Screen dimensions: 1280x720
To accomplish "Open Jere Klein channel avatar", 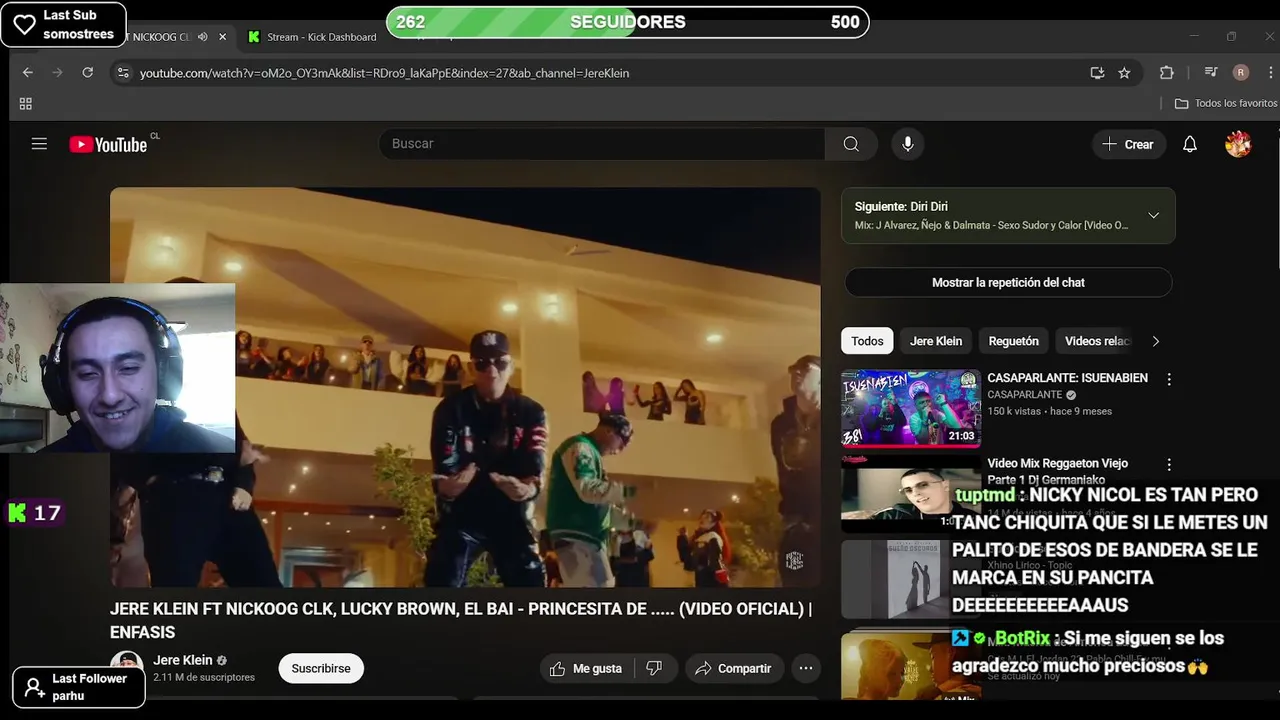I will tap(126, 668).
